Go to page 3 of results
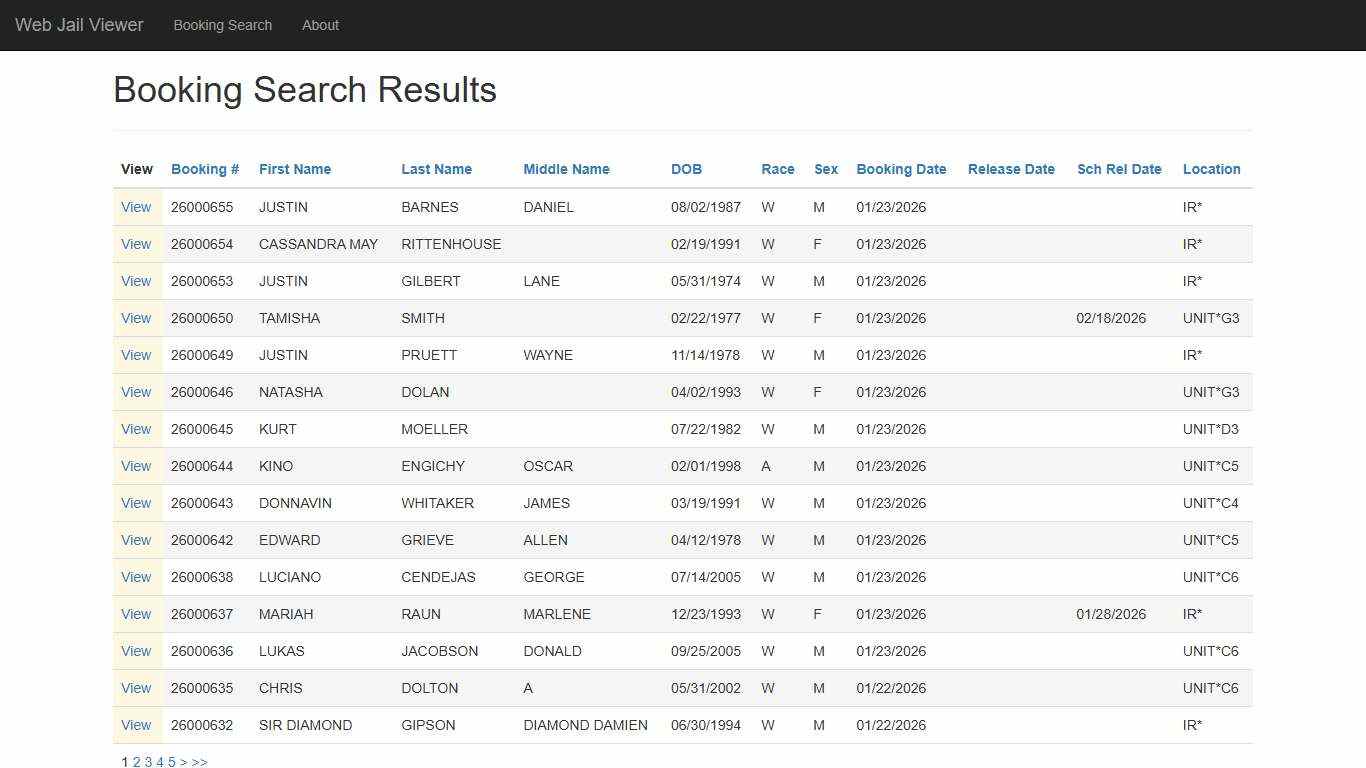This screenshot has height=768, width=1366. coord(148,761)
